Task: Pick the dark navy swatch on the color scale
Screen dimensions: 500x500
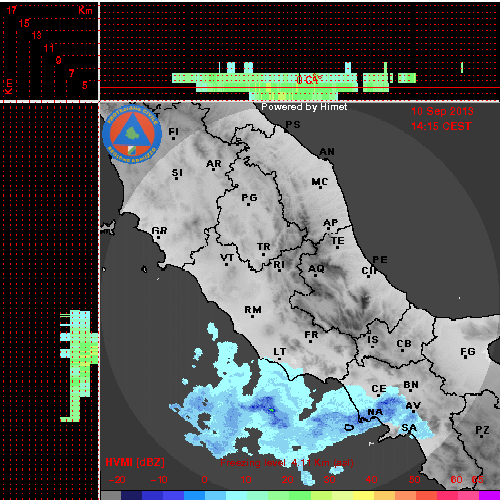Action: [131, 495]
